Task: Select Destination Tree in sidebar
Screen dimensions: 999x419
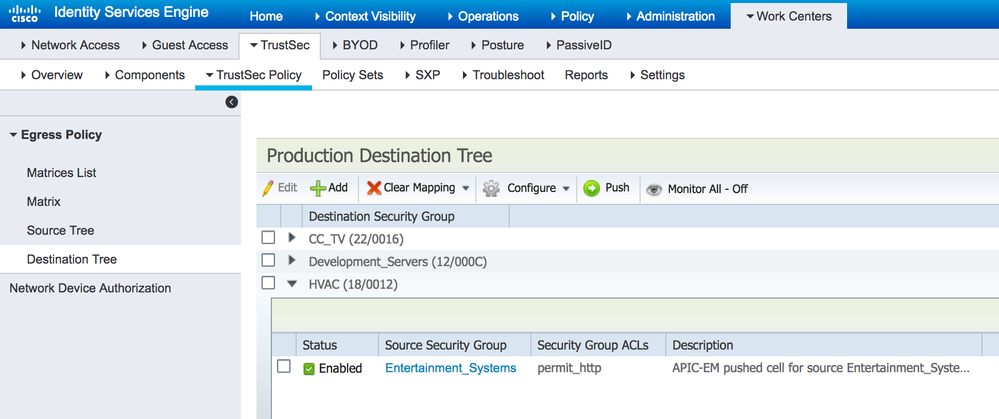Action: [72, 260]
